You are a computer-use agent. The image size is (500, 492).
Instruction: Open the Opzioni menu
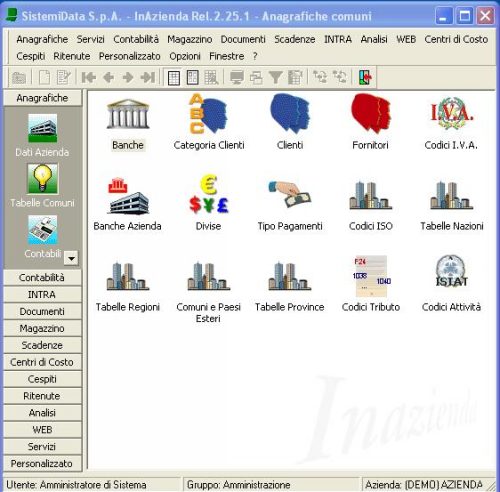(185, 56)
